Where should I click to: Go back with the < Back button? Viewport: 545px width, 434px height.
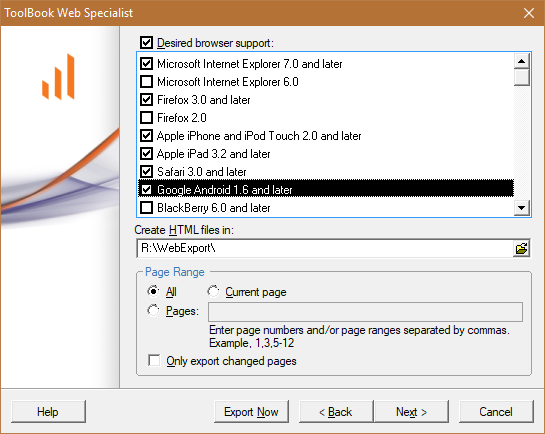pos(336,412)
